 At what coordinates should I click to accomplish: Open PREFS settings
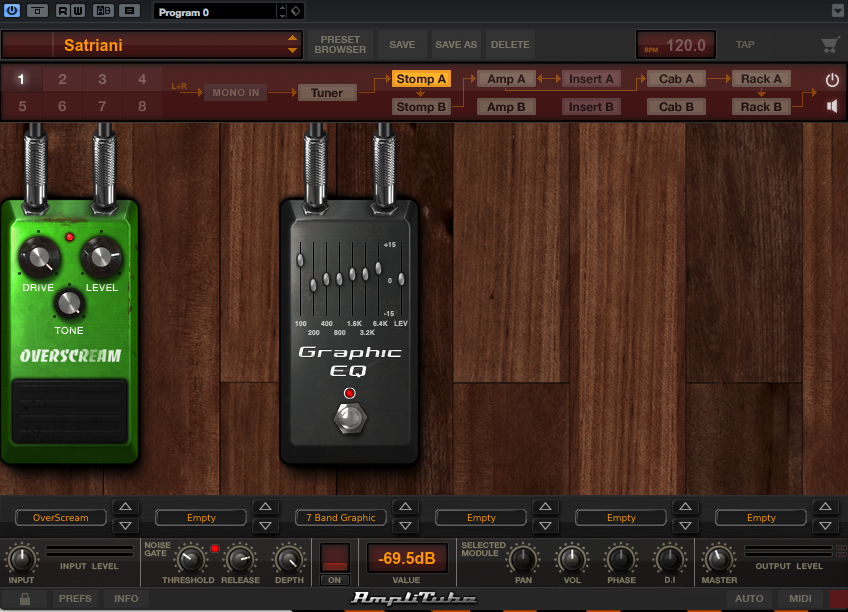pyautogui.click(x=75, y=598)
